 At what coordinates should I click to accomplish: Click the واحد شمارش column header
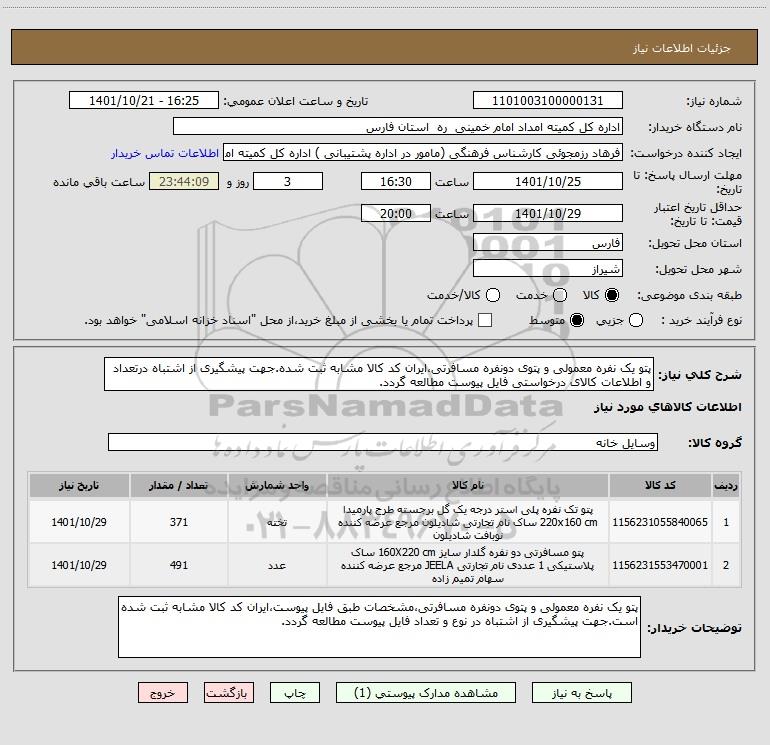pos(277,486)
